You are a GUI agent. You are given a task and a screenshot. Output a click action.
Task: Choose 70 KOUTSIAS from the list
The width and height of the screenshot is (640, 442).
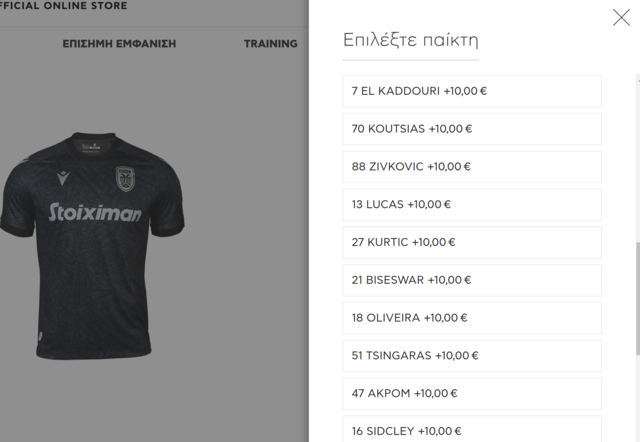472,129
